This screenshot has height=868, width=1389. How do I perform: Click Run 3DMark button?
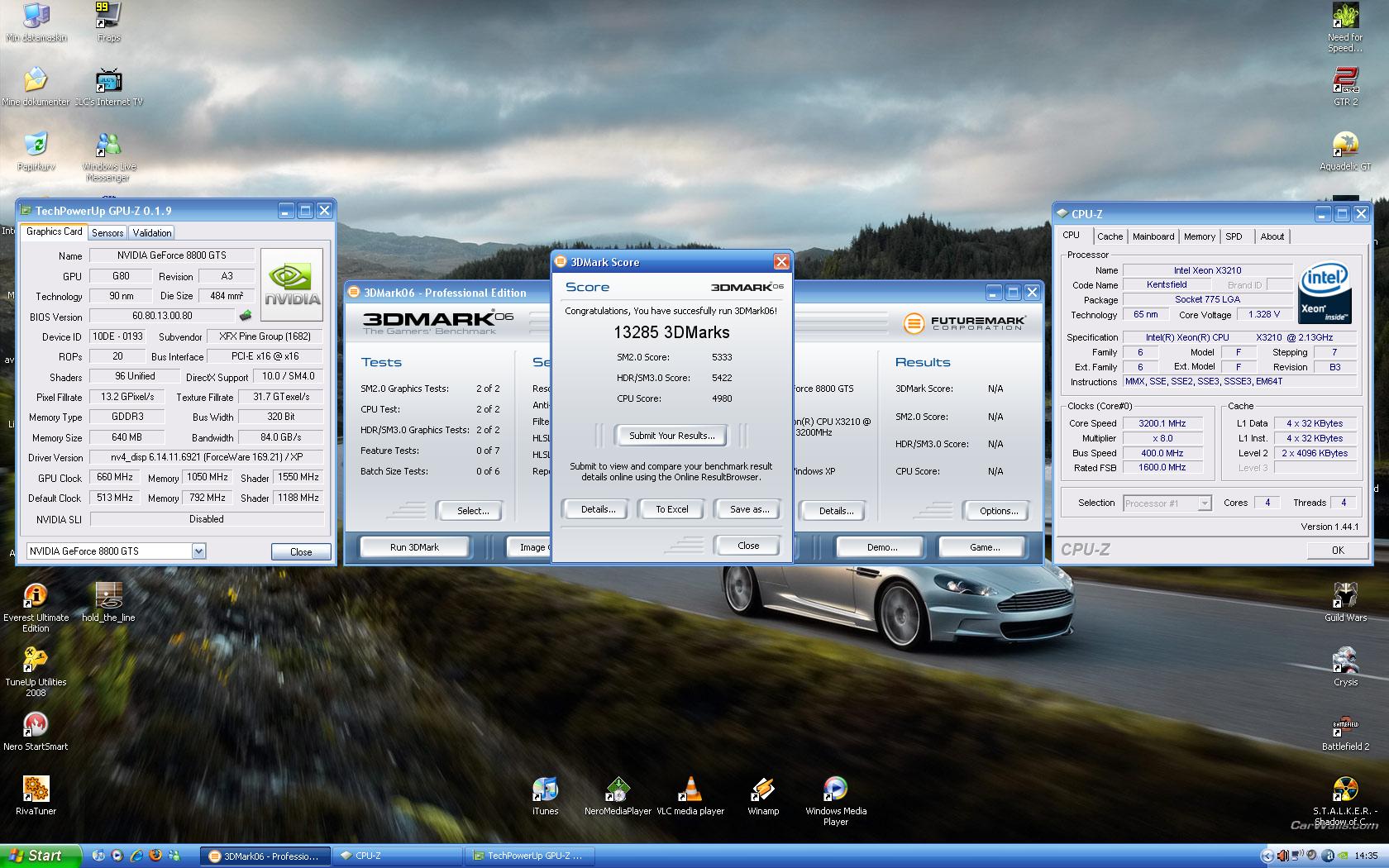point(414,547)
